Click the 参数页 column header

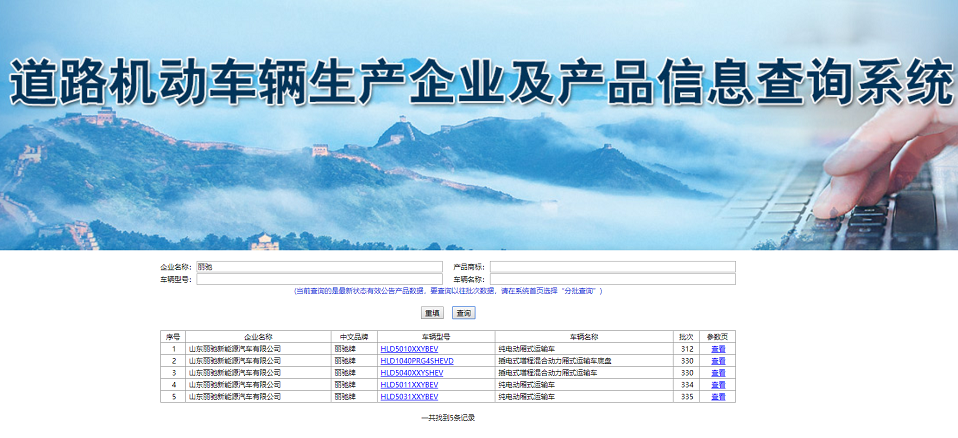click(718, 337)
